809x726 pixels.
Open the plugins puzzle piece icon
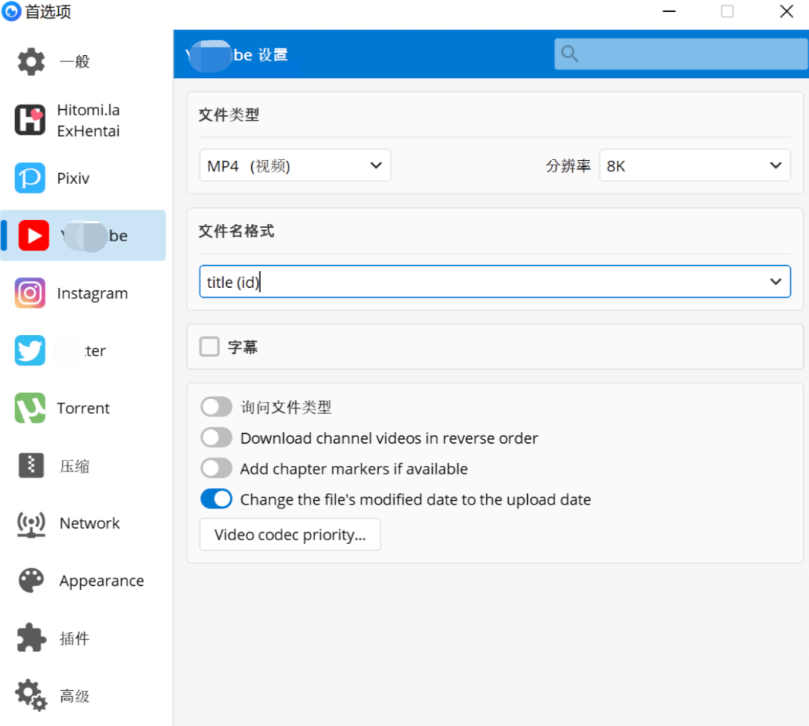[x=31, y=638]
